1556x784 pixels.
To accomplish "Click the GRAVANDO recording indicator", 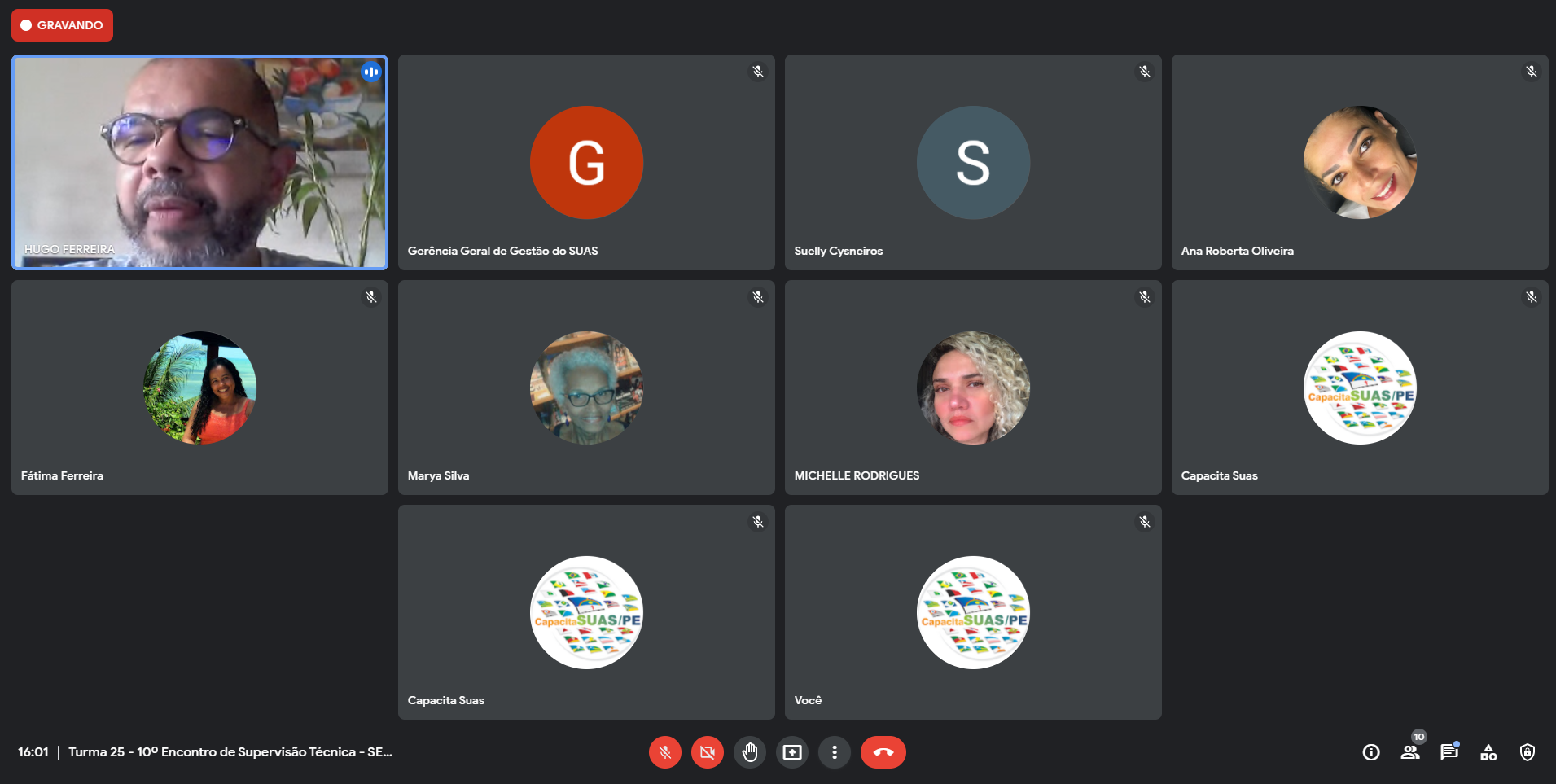I will coord(62,25).
